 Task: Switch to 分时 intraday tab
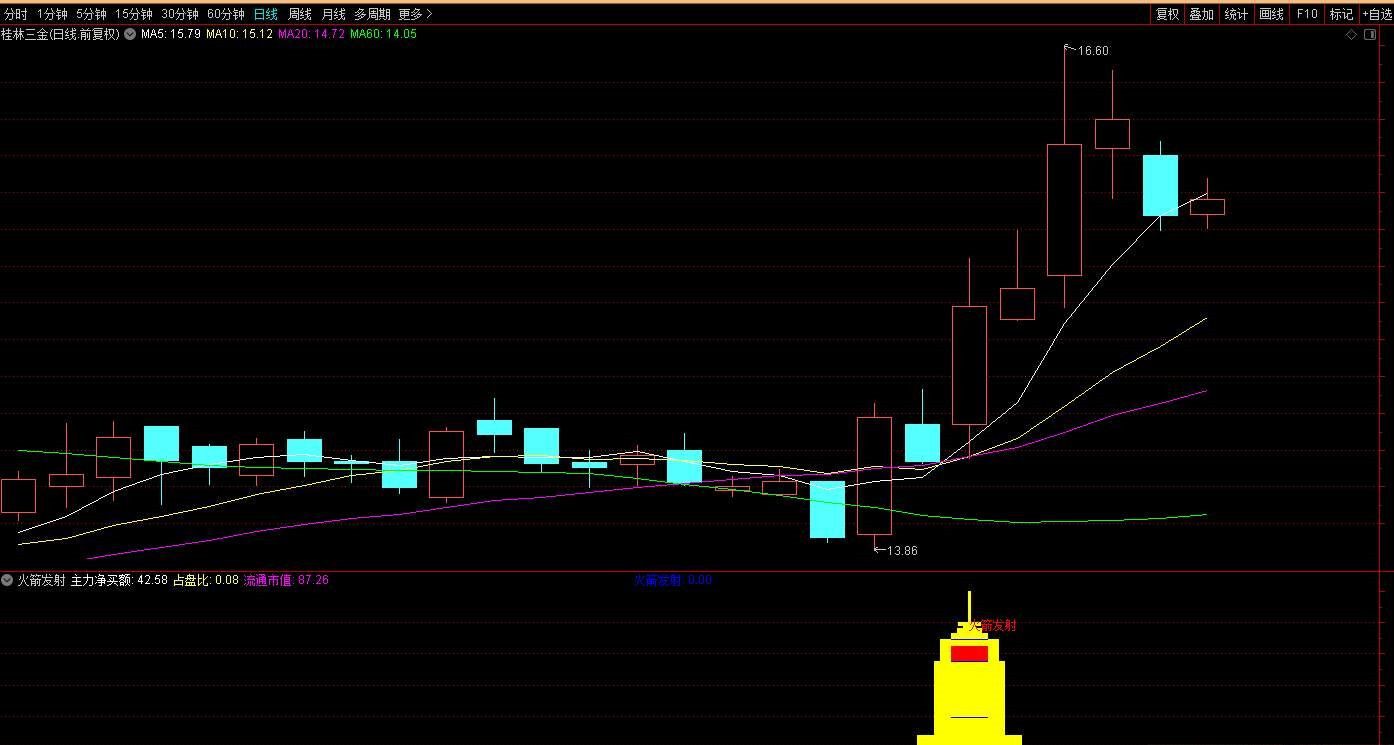(x=16, y=14)
